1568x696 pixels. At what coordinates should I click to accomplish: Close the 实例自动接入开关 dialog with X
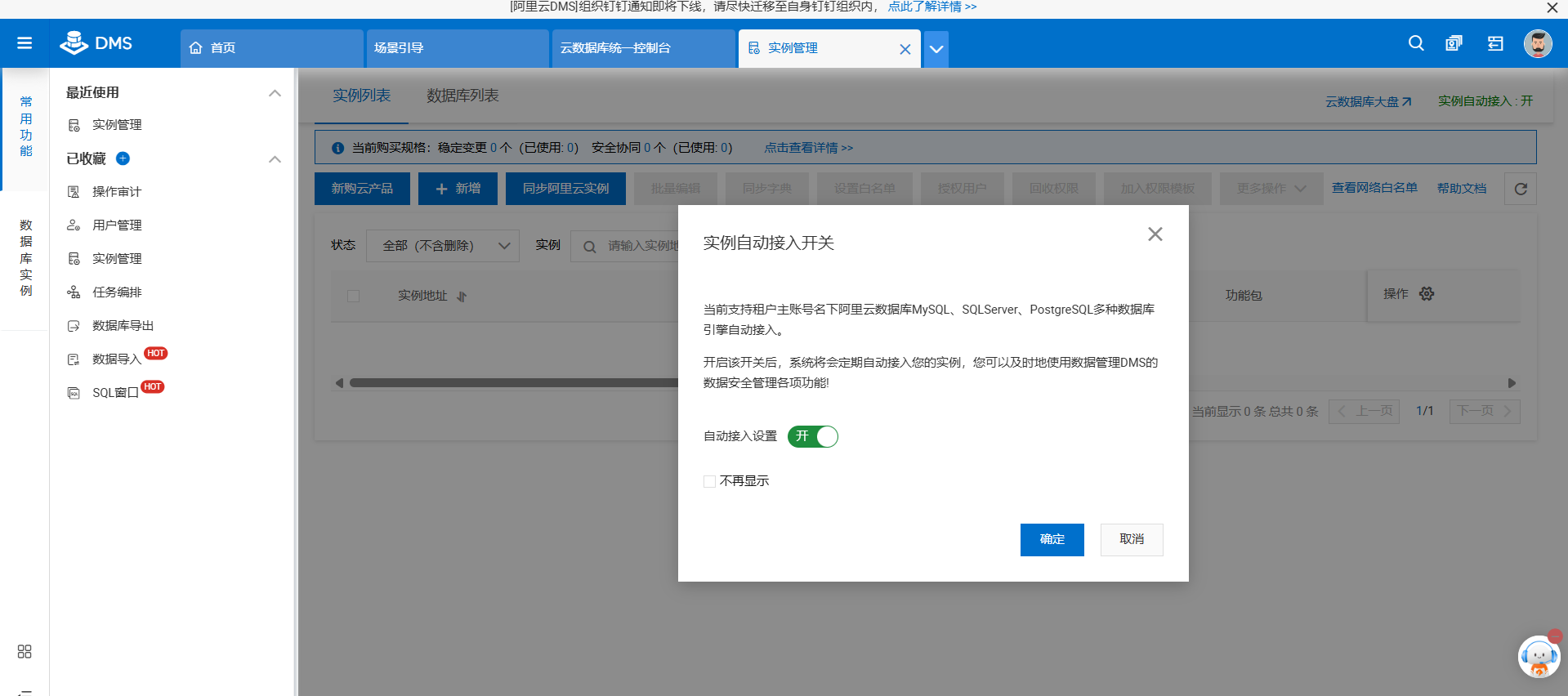pos(1155,234)
